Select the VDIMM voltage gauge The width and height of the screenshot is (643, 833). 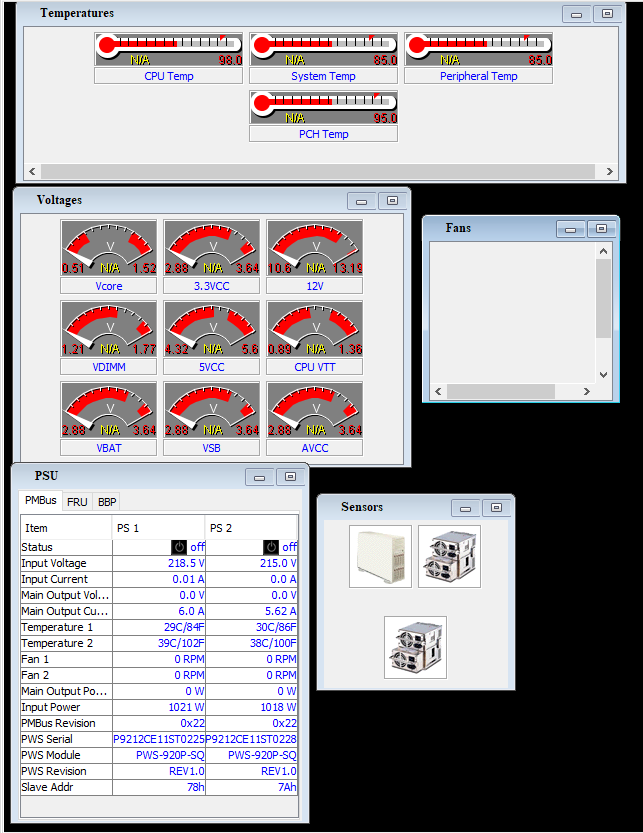109,328
